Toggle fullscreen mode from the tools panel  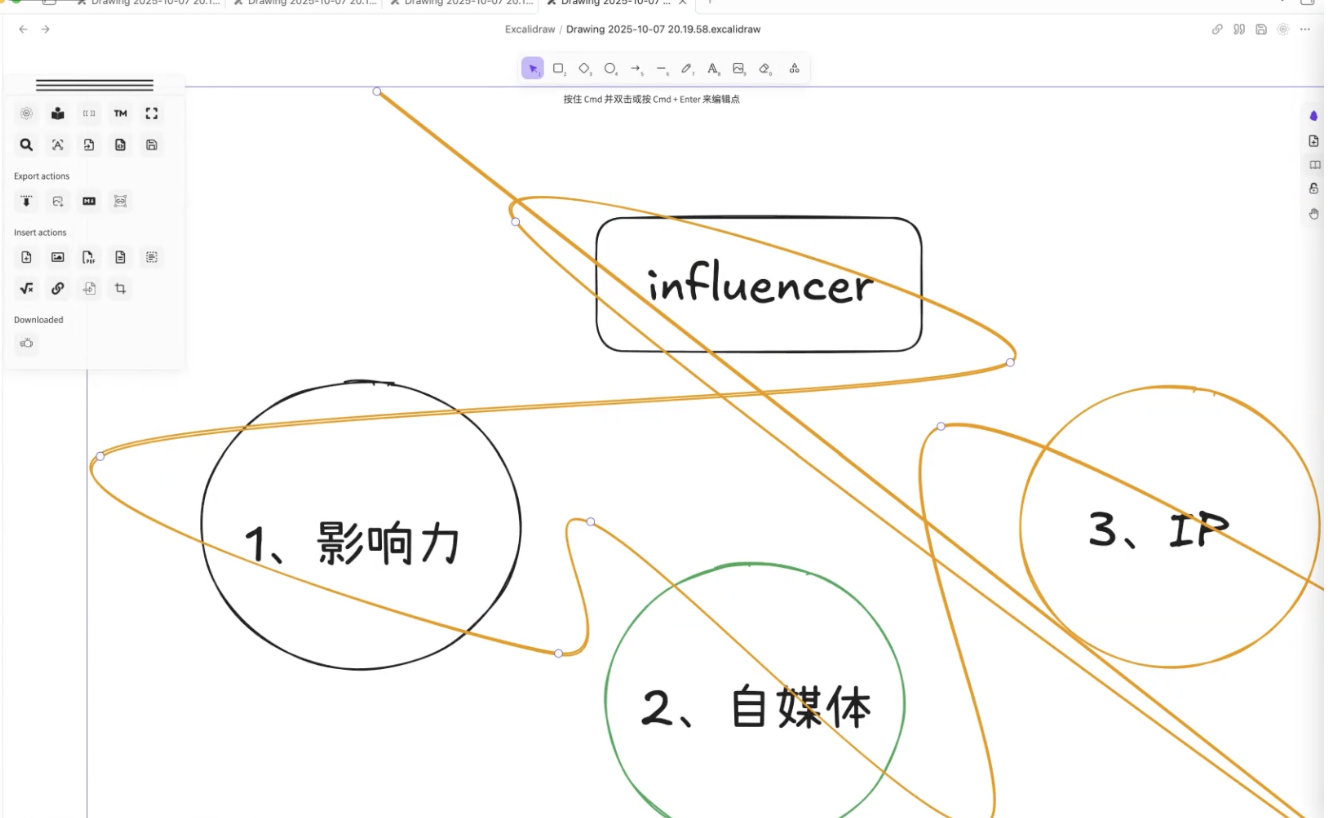point(152,114)
